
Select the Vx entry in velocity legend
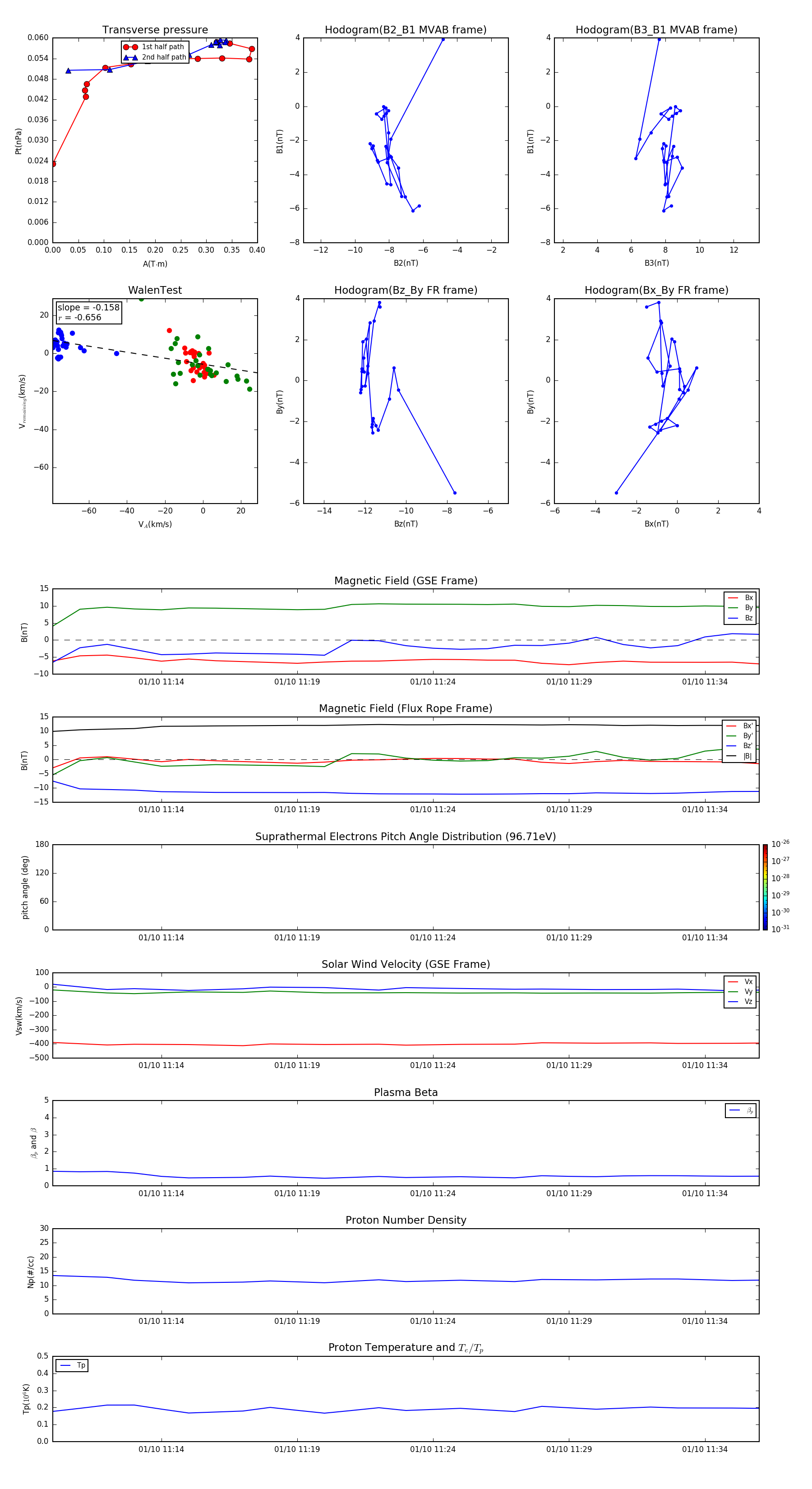click(740, 981)
